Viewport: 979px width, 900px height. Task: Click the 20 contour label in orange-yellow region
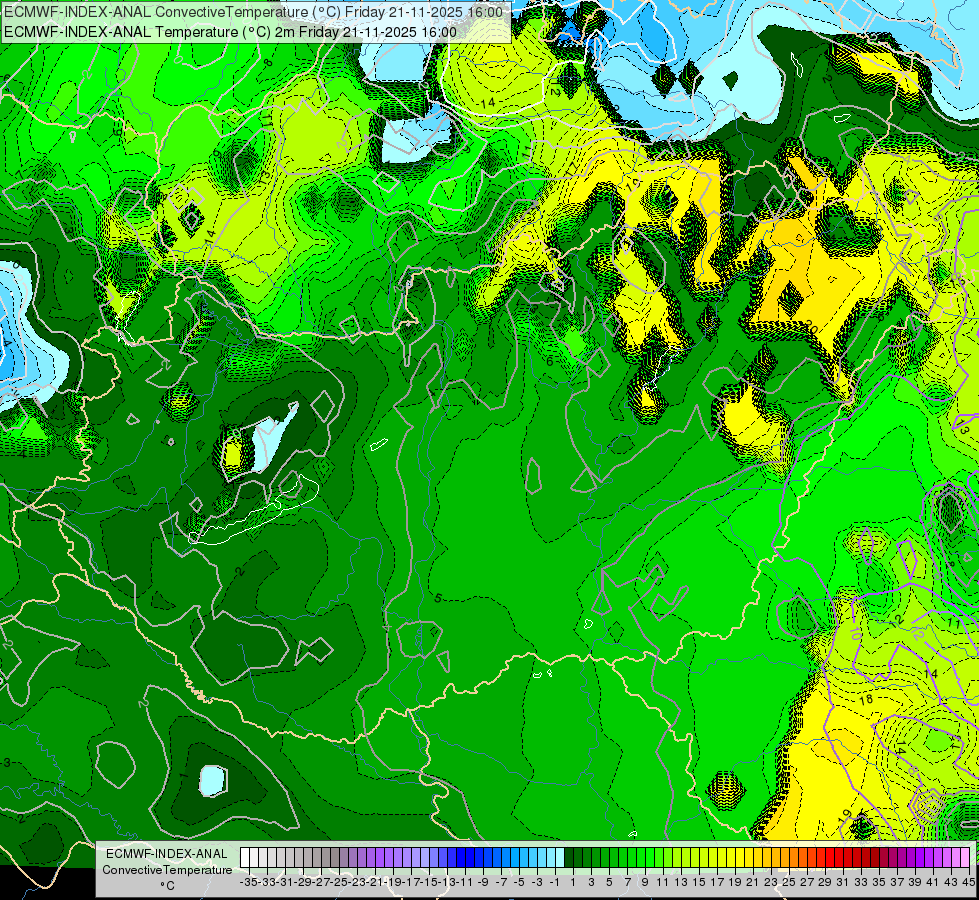click(812, 327)
